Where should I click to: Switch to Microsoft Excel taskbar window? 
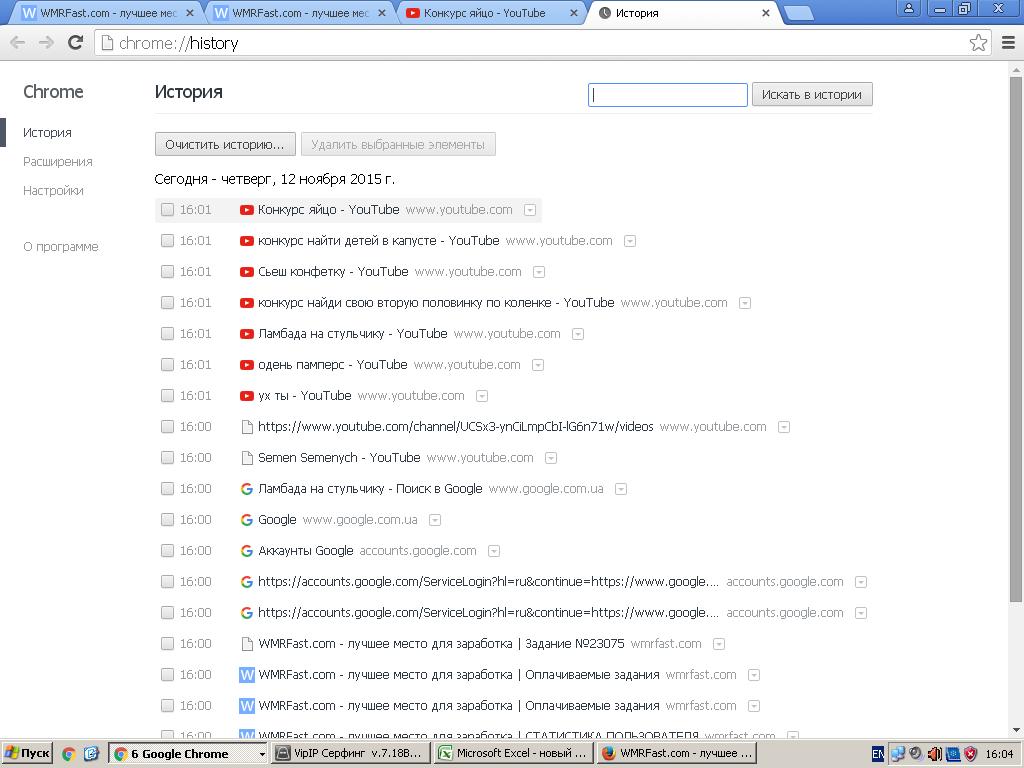pyautogui.click(x=514, y=754)
